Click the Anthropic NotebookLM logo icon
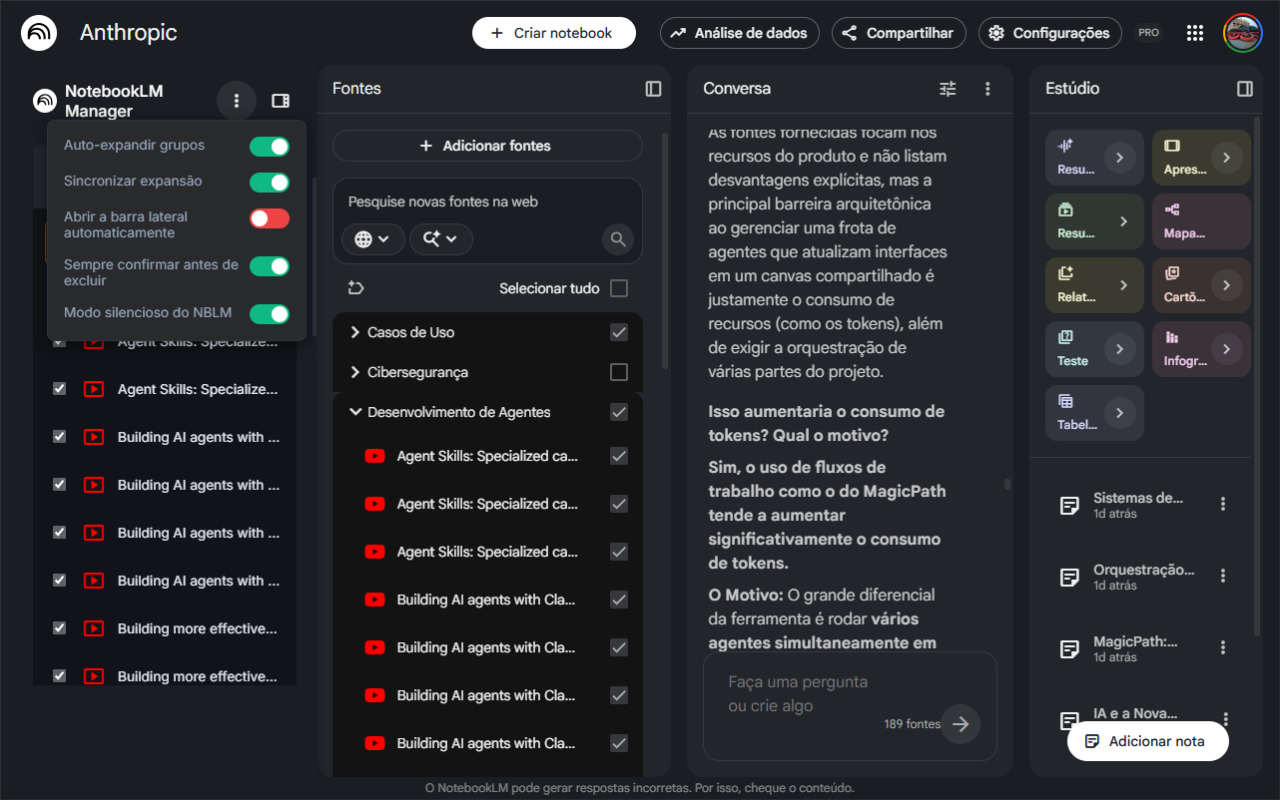 pos(39,33)
